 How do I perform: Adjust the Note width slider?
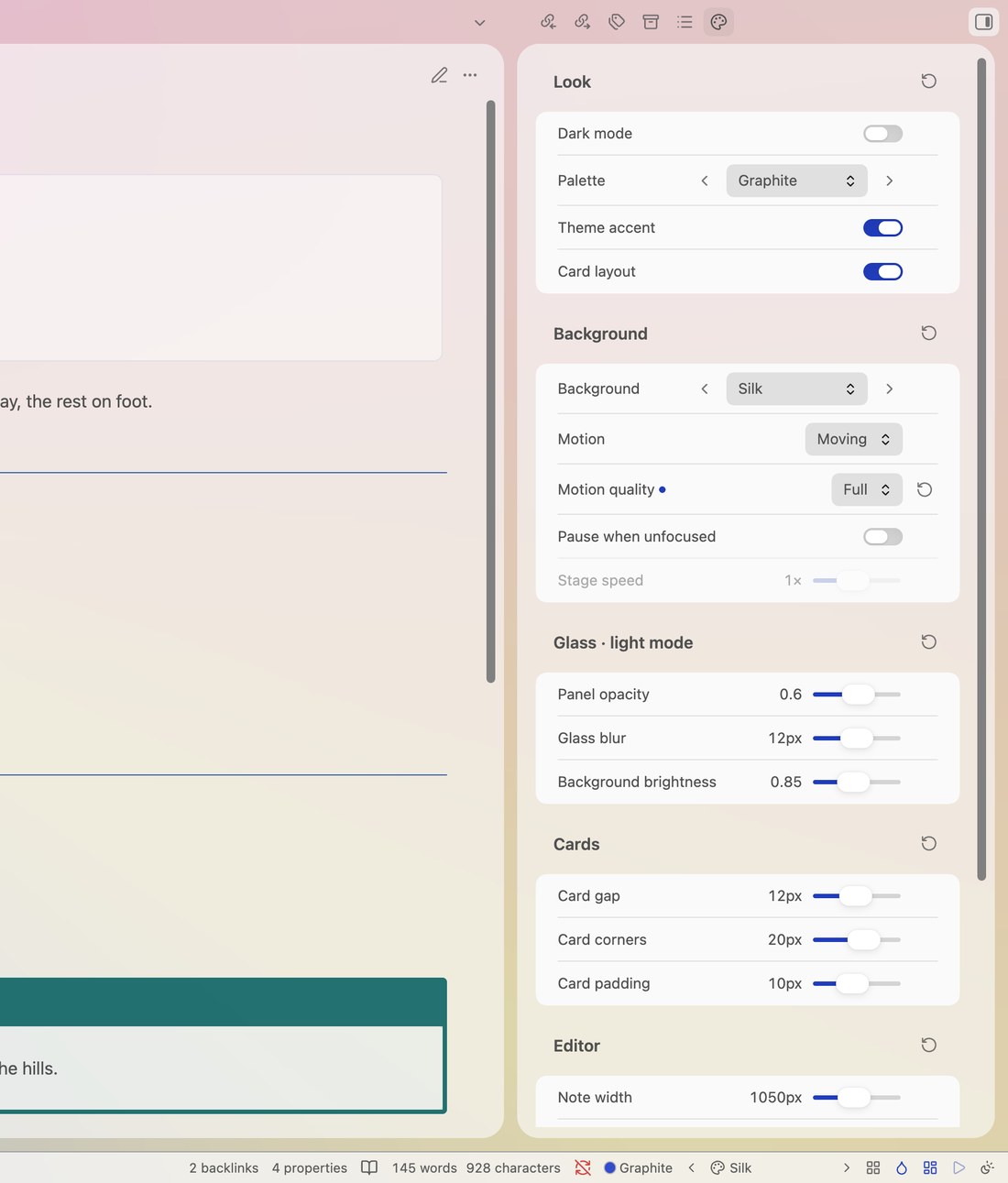857,1098
